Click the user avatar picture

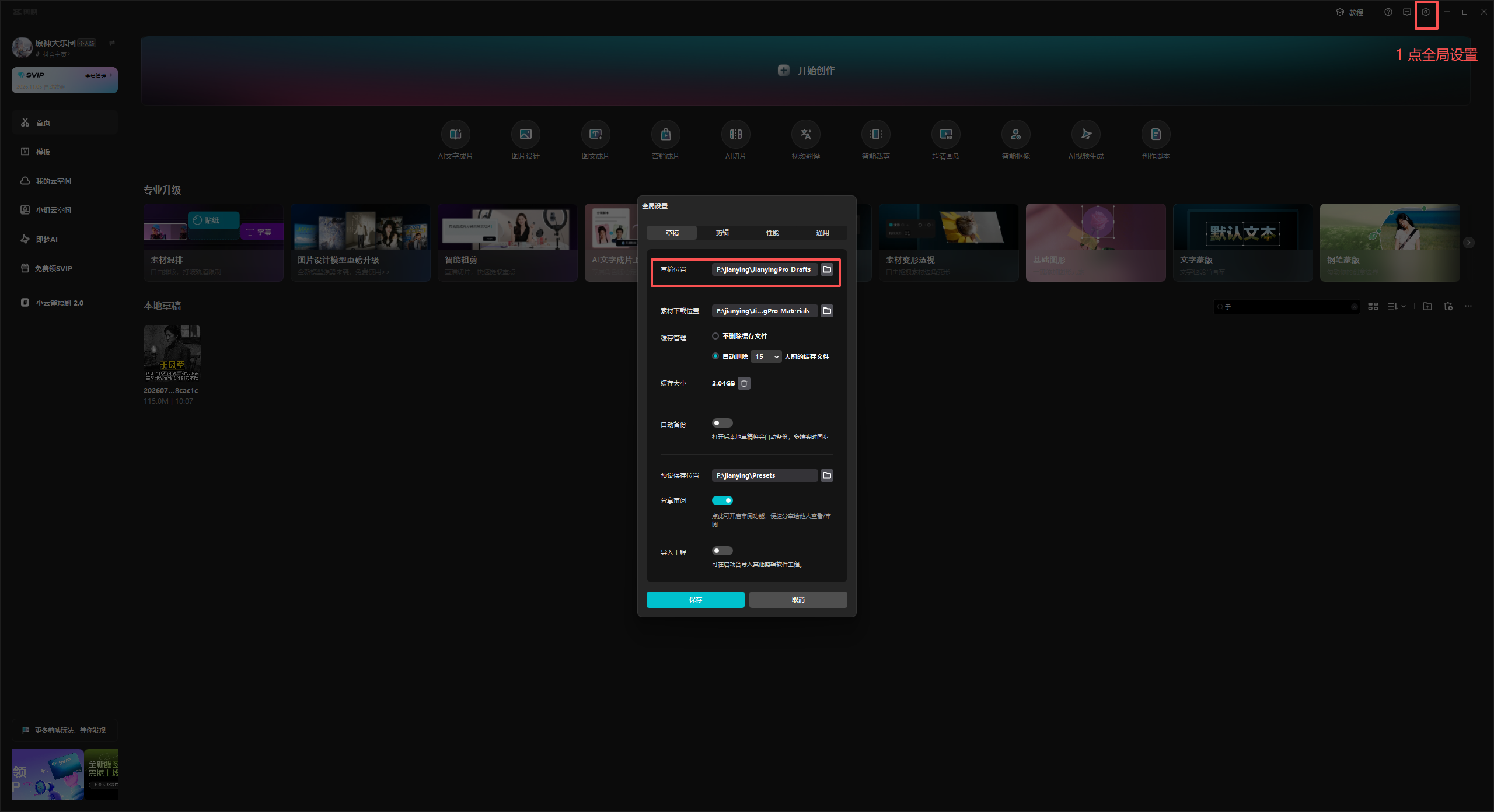click(22, 47)
